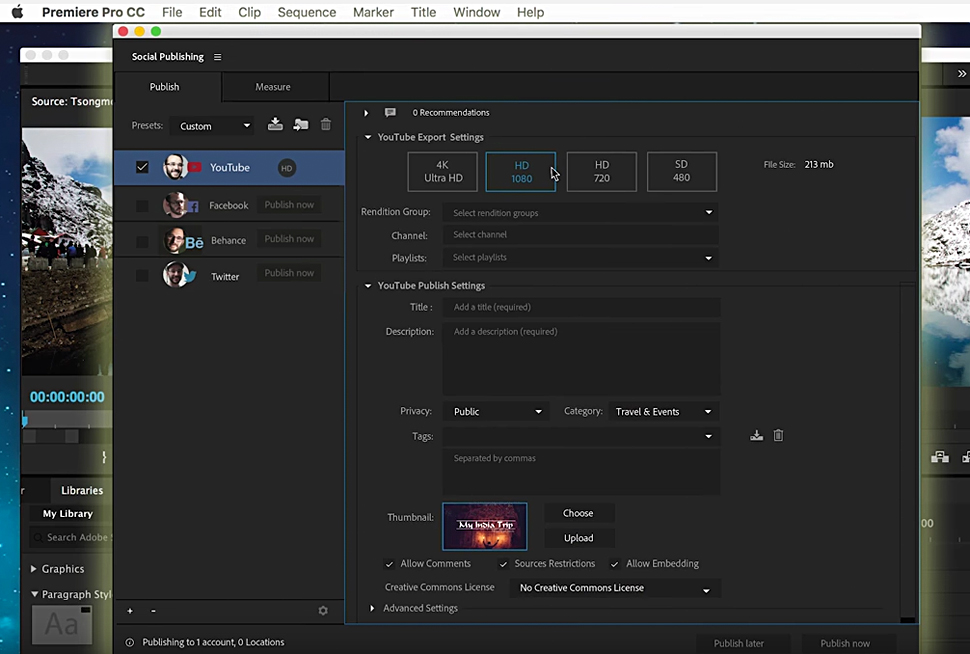Select the HD 720 resolution

click(x=601, y=171)
